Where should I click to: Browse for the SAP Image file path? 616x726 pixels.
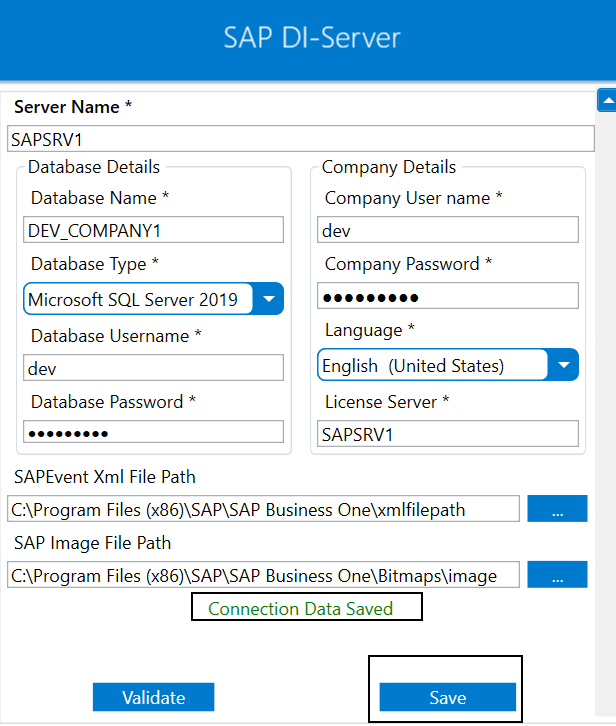click(x=557, y=575)
